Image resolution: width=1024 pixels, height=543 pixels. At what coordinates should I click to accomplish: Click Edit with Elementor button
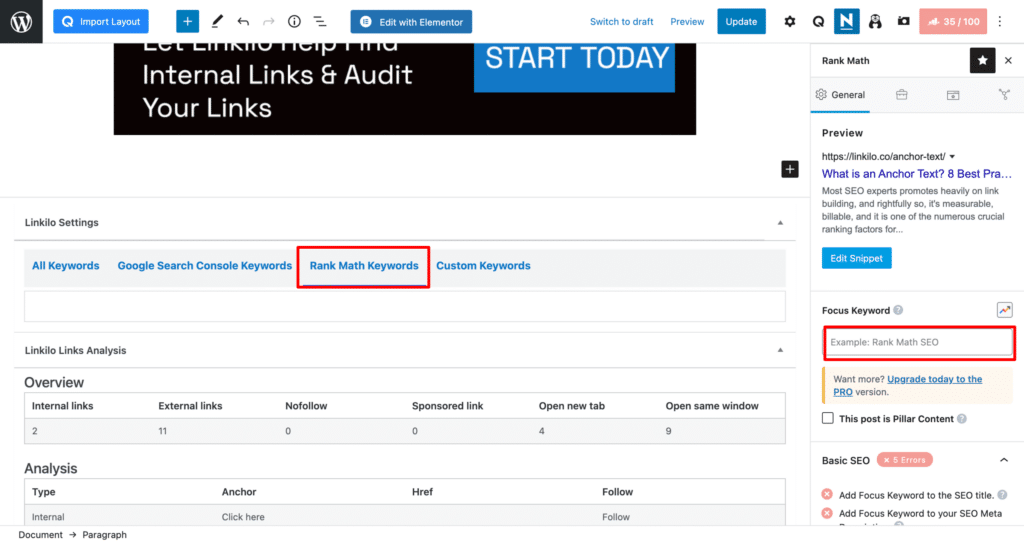[x=411, y=22]
